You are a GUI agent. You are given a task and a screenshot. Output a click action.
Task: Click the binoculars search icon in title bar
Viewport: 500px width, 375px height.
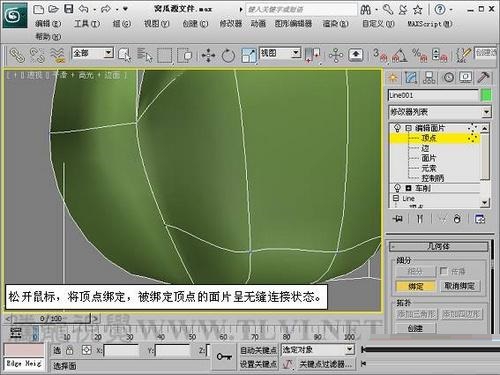tap(366, 10)
